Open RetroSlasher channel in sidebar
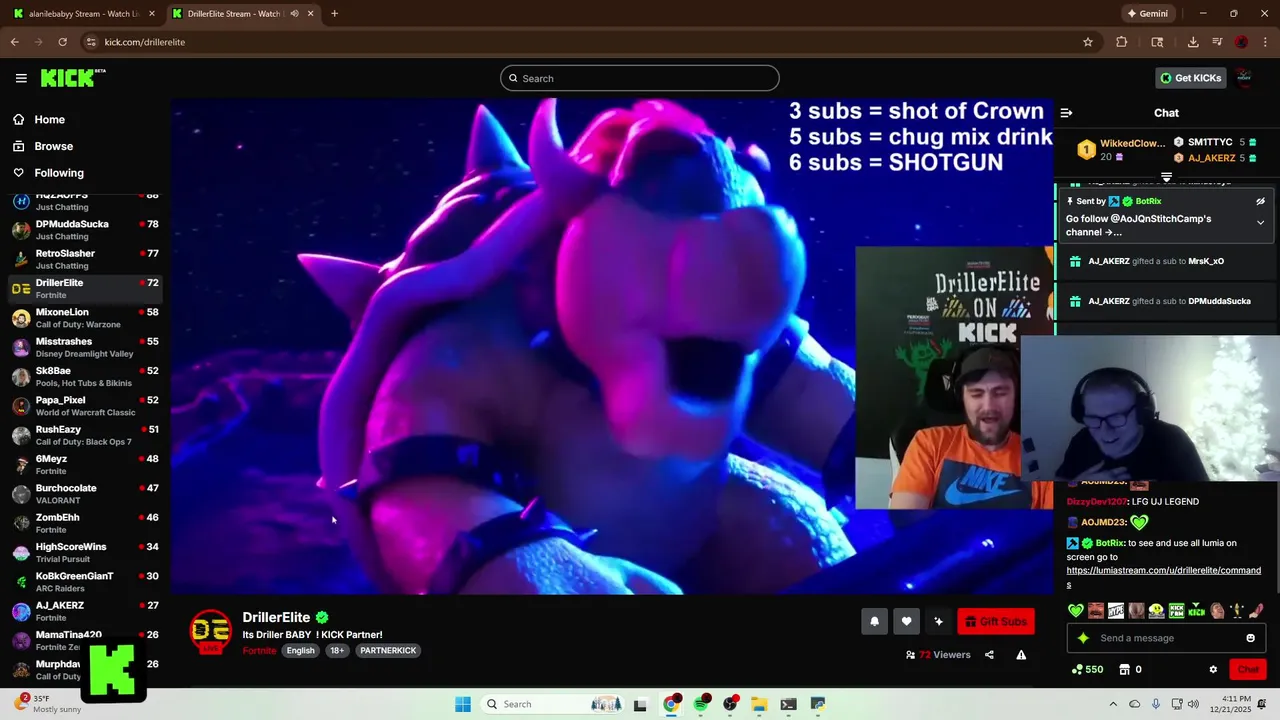 (85, 259)
